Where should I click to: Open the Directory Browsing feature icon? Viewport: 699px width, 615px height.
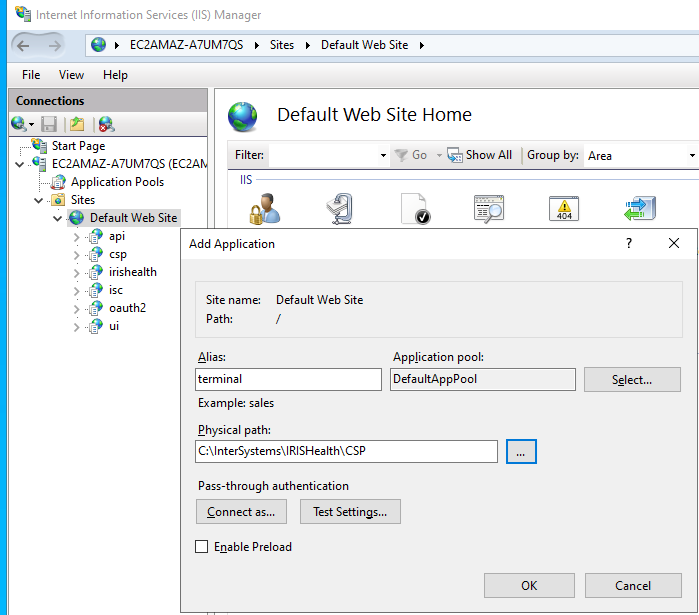coord(489,208)
